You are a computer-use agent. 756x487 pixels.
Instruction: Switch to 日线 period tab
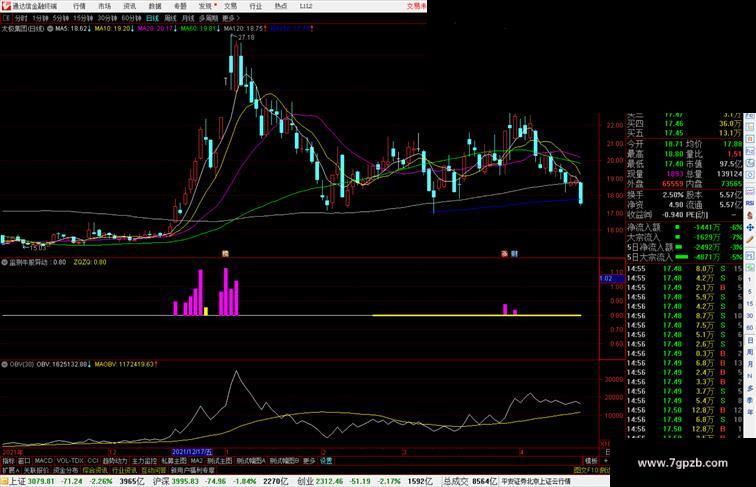pos(152,18)
